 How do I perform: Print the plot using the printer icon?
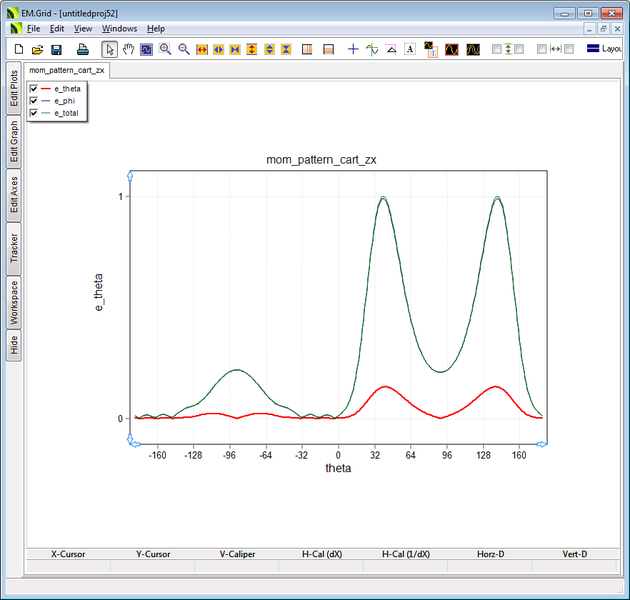pos(83,49)
